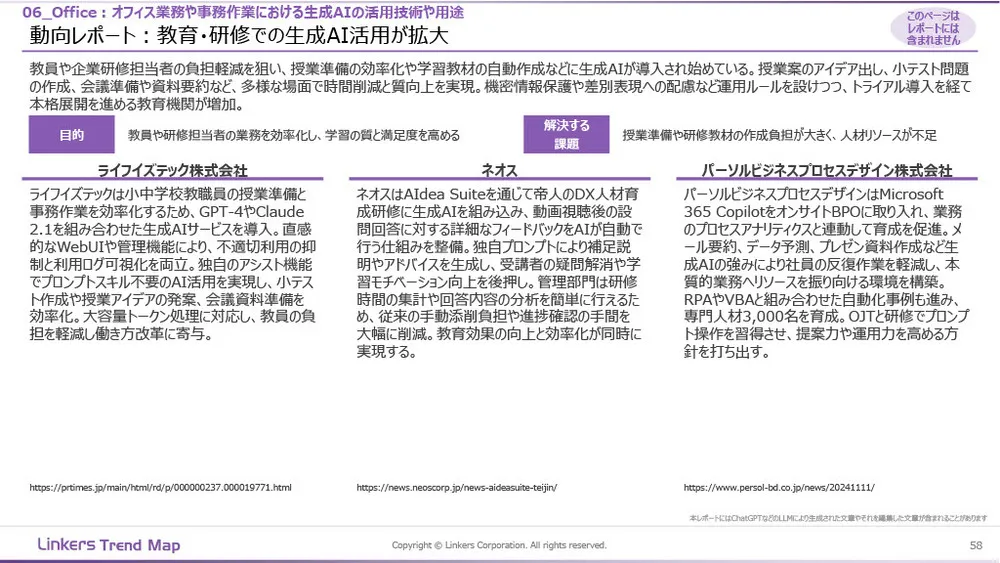Open the prtimes.jp source link
The image size is (1000, 563).
tap(160, 487)
